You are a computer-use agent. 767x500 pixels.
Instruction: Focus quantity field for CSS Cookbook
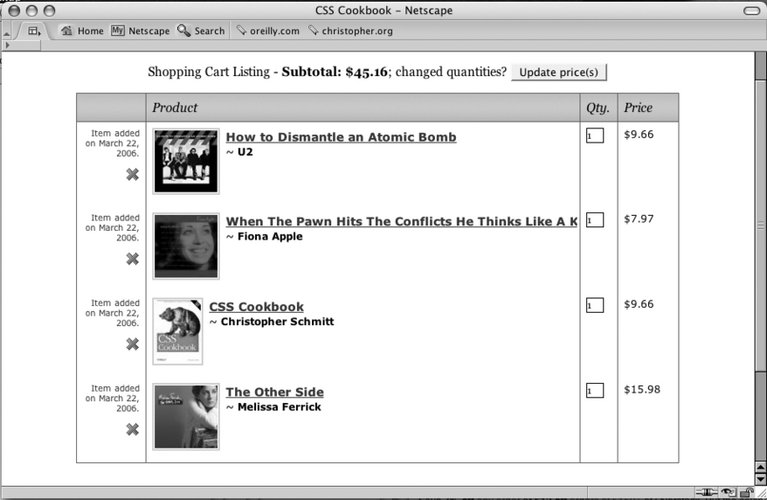pyautogui.click(x=595, y=305)
